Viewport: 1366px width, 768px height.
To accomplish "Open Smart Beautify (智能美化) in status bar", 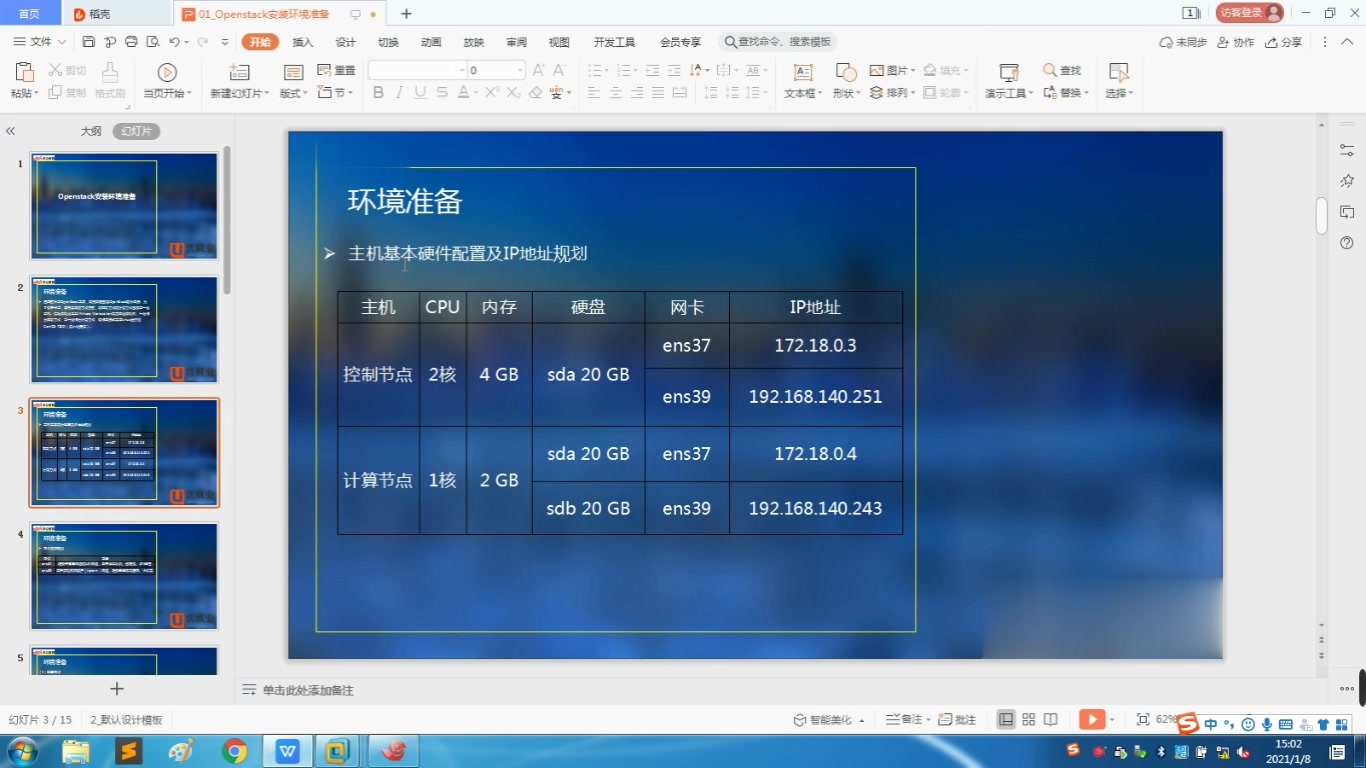I will [x=829, y=719].
